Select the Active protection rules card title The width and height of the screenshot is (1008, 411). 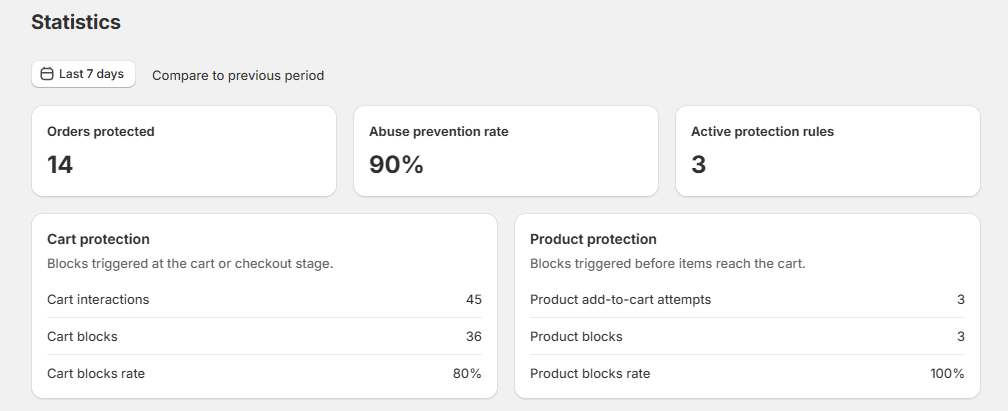pyautogui.click(x=762, y=131)
